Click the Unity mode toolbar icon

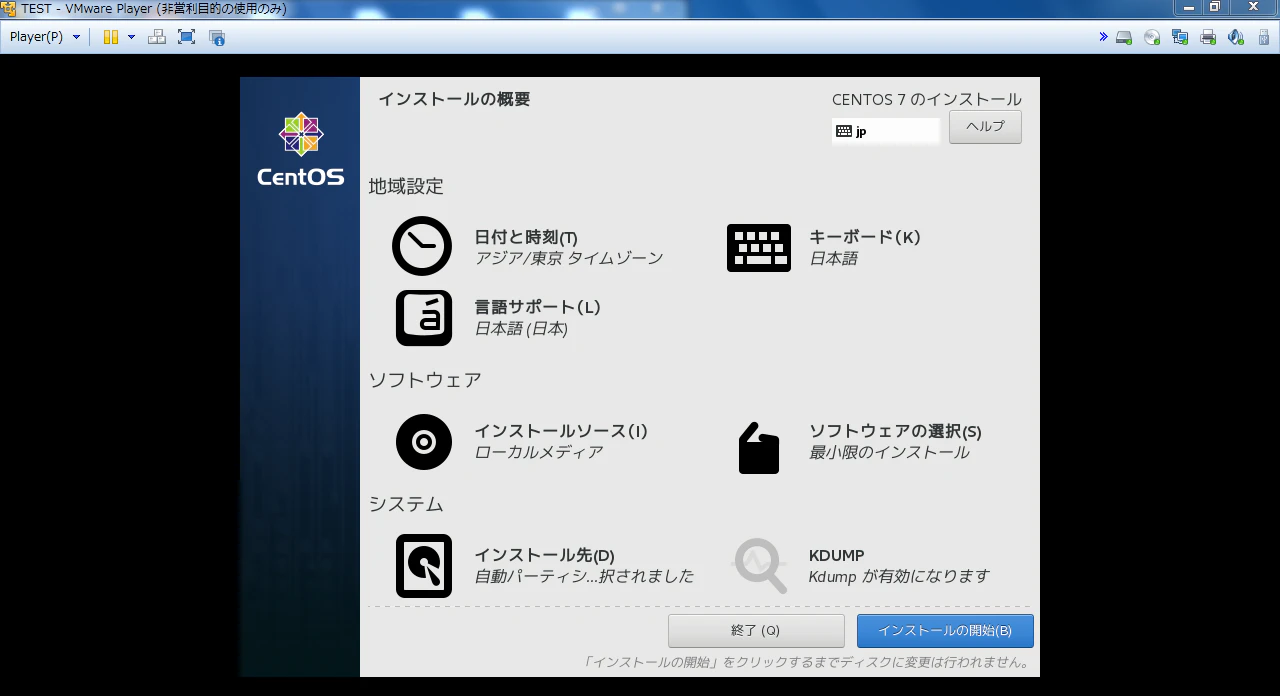point(217,38)
